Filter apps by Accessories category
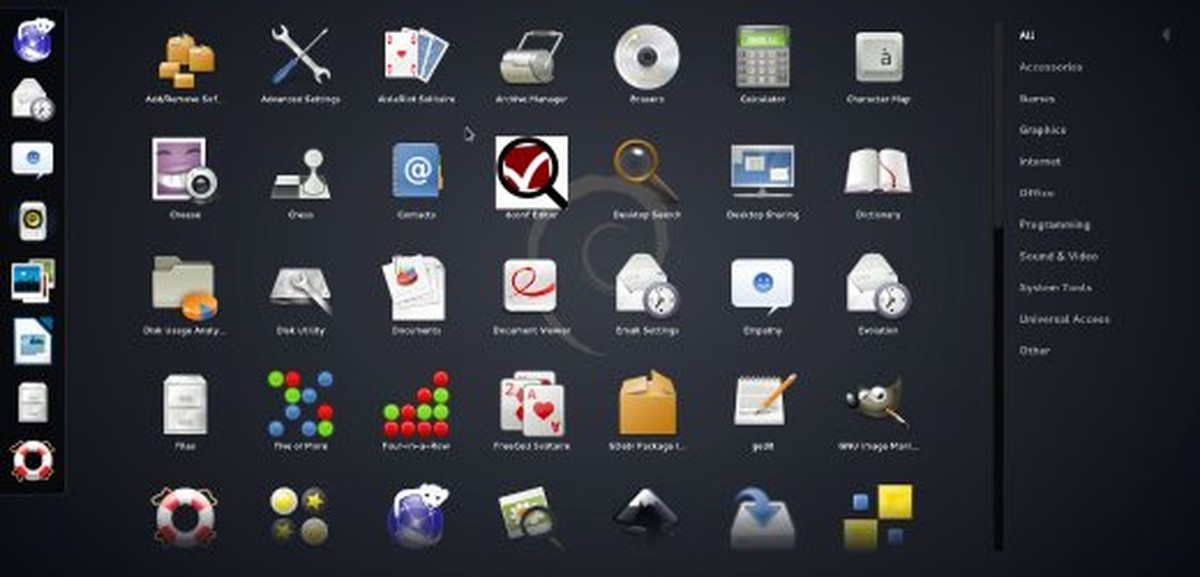The image size is (1200, 577). (1050, 67)
